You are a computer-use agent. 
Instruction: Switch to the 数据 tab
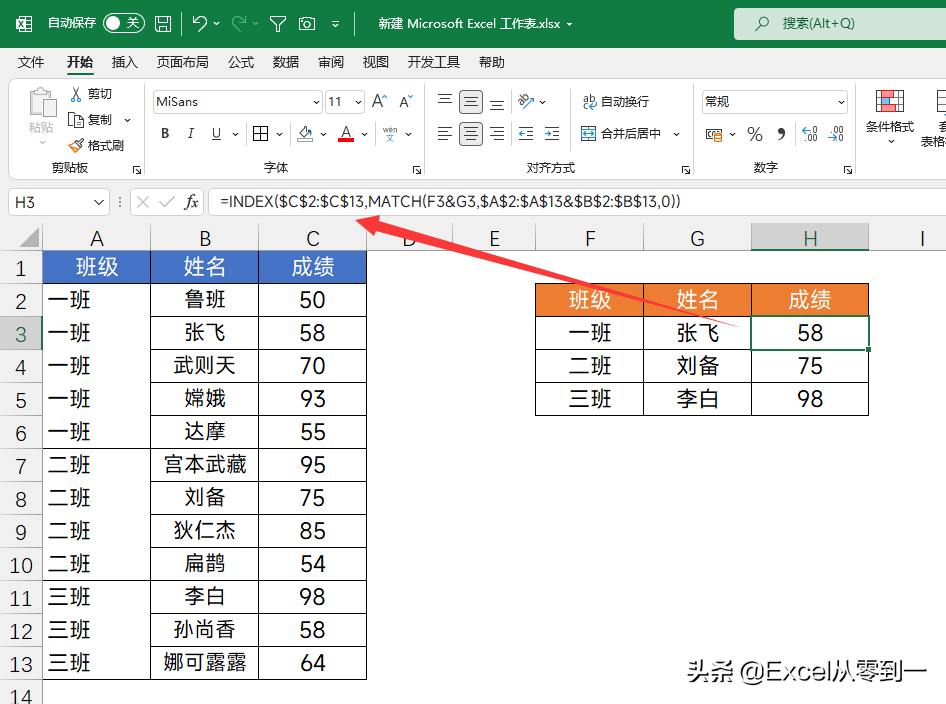(x=285, y=62)
